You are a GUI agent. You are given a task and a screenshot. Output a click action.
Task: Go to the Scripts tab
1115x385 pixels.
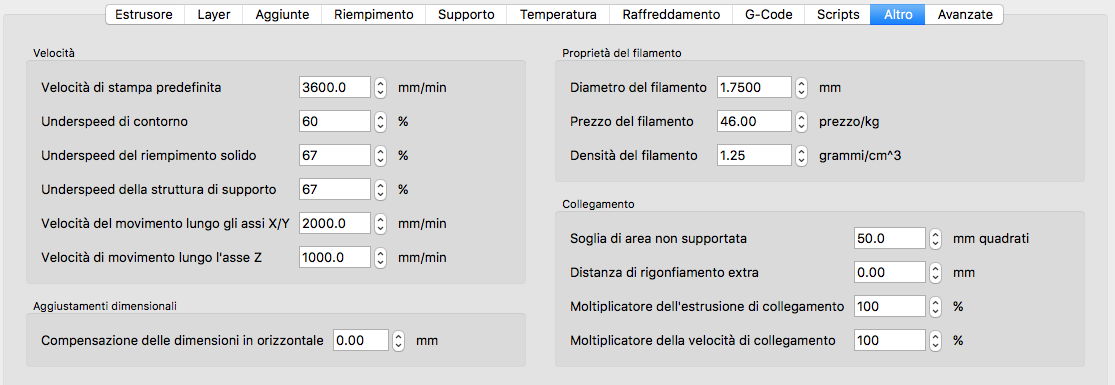coord(838,14)
